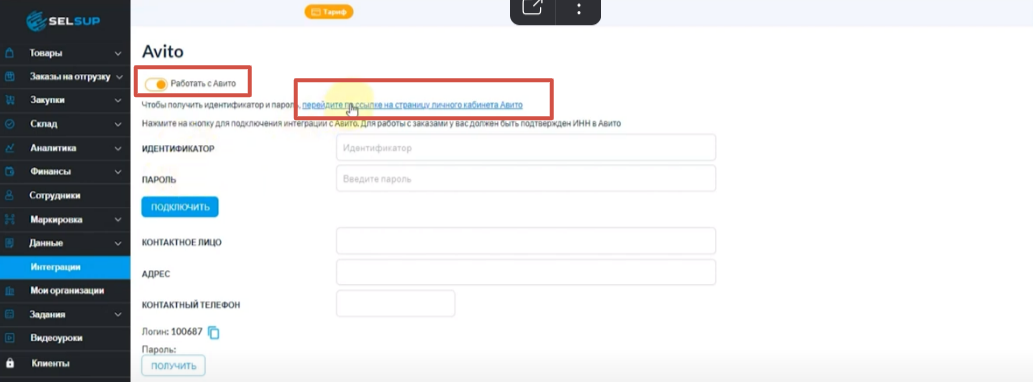Click the Закупки cart icon

9,101
